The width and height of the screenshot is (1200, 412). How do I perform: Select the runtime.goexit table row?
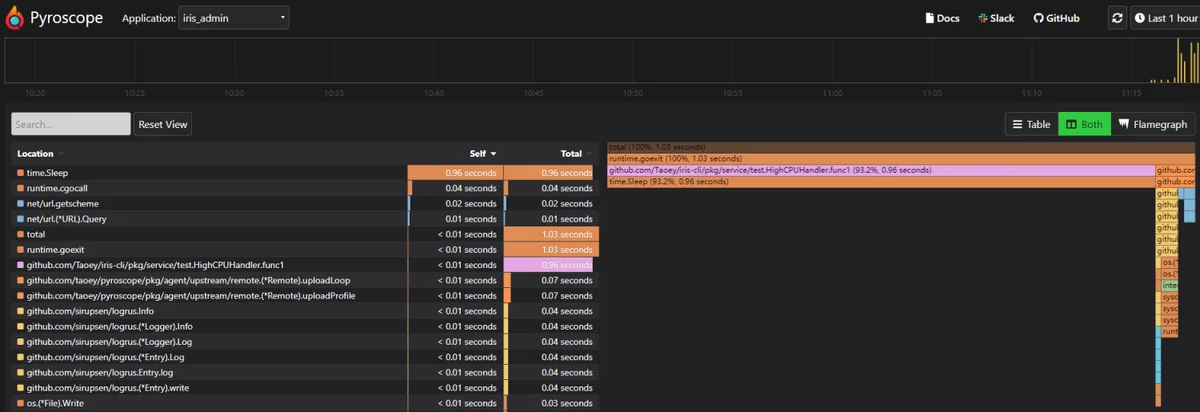pos(304,249)
